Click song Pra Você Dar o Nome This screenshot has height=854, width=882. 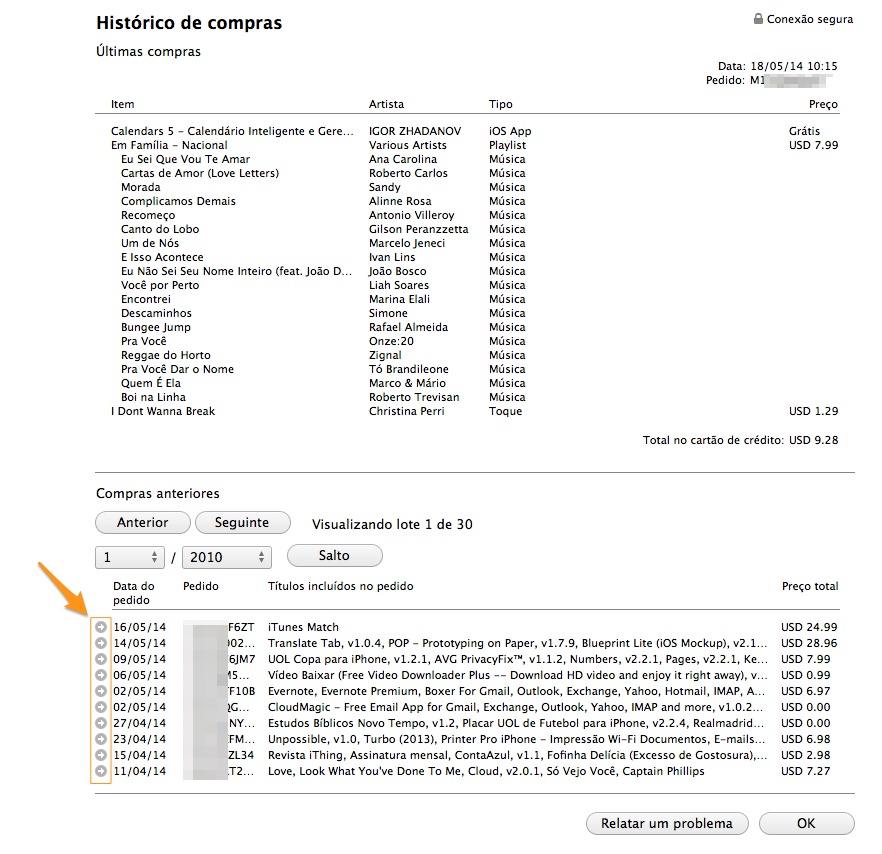177,369
